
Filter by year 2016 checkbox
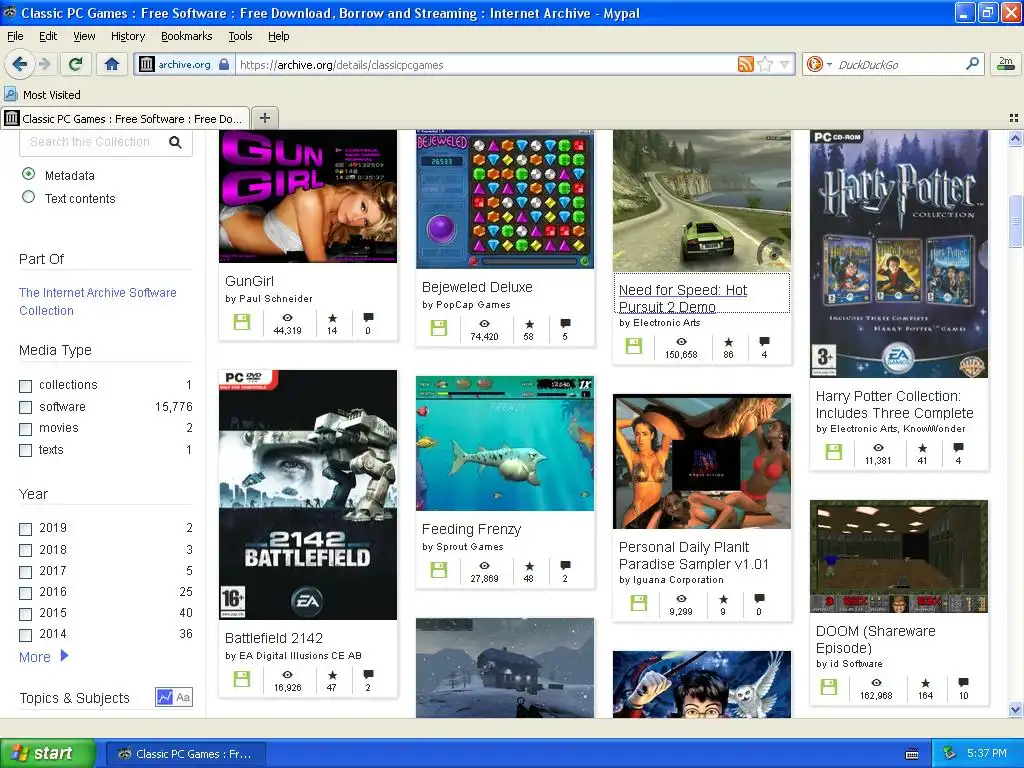point(25,593)
